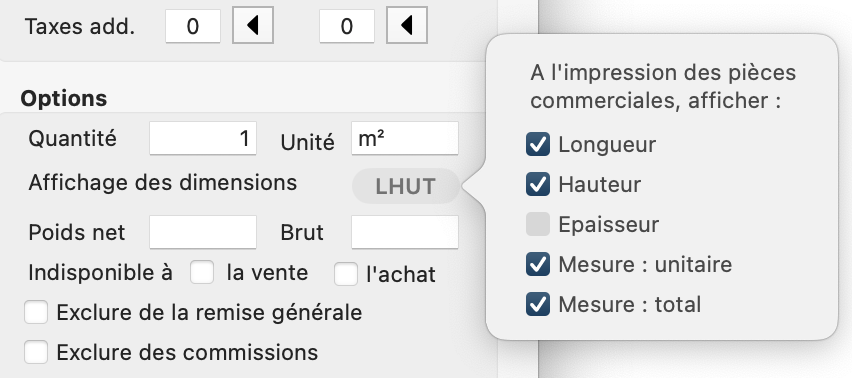The width and height of the screenshot is (852, 378).
Task: Enable the Epaisseur checkbox
Action: click(x=538, y=224)
